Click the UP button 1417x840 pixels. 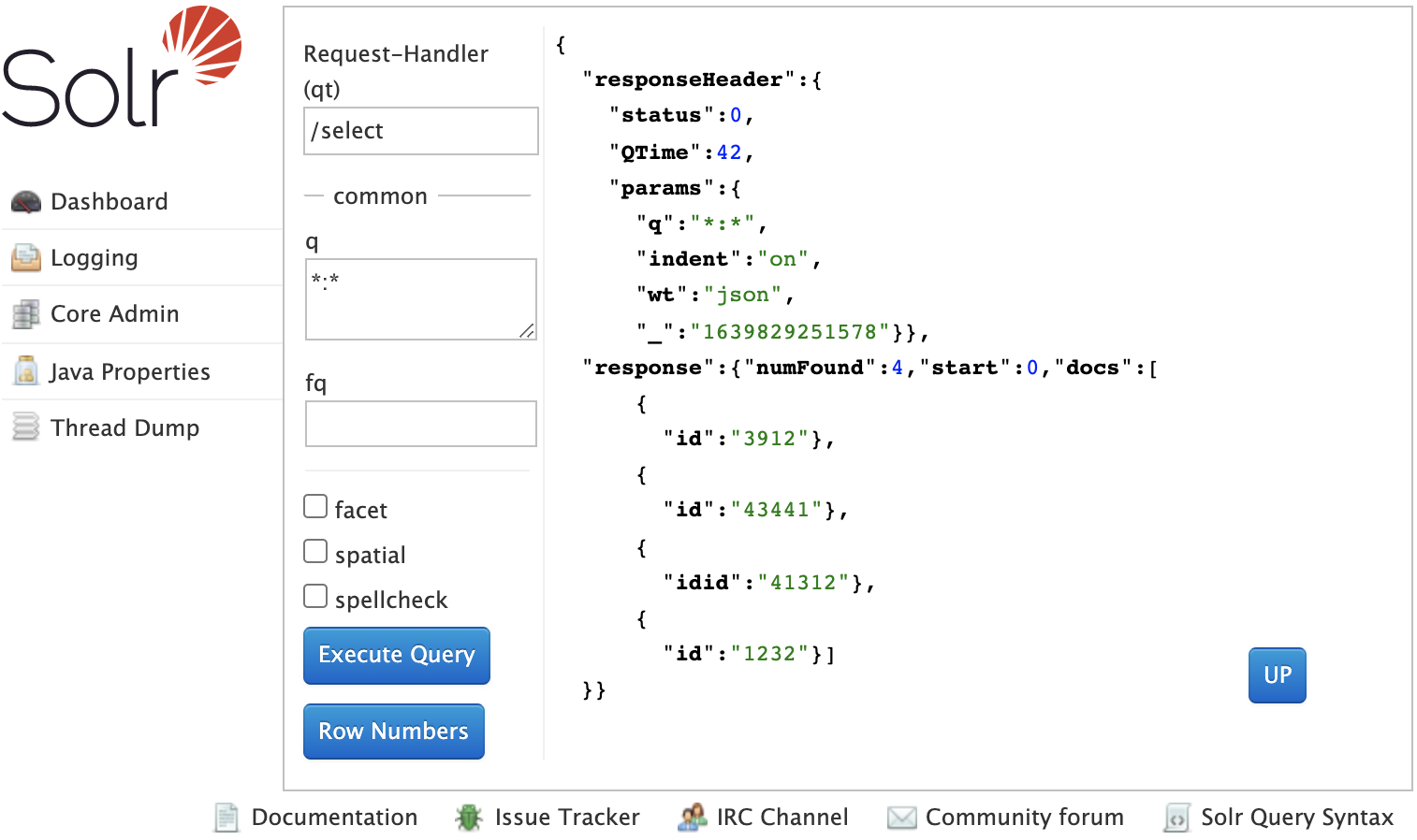[x=1278, y=675]
